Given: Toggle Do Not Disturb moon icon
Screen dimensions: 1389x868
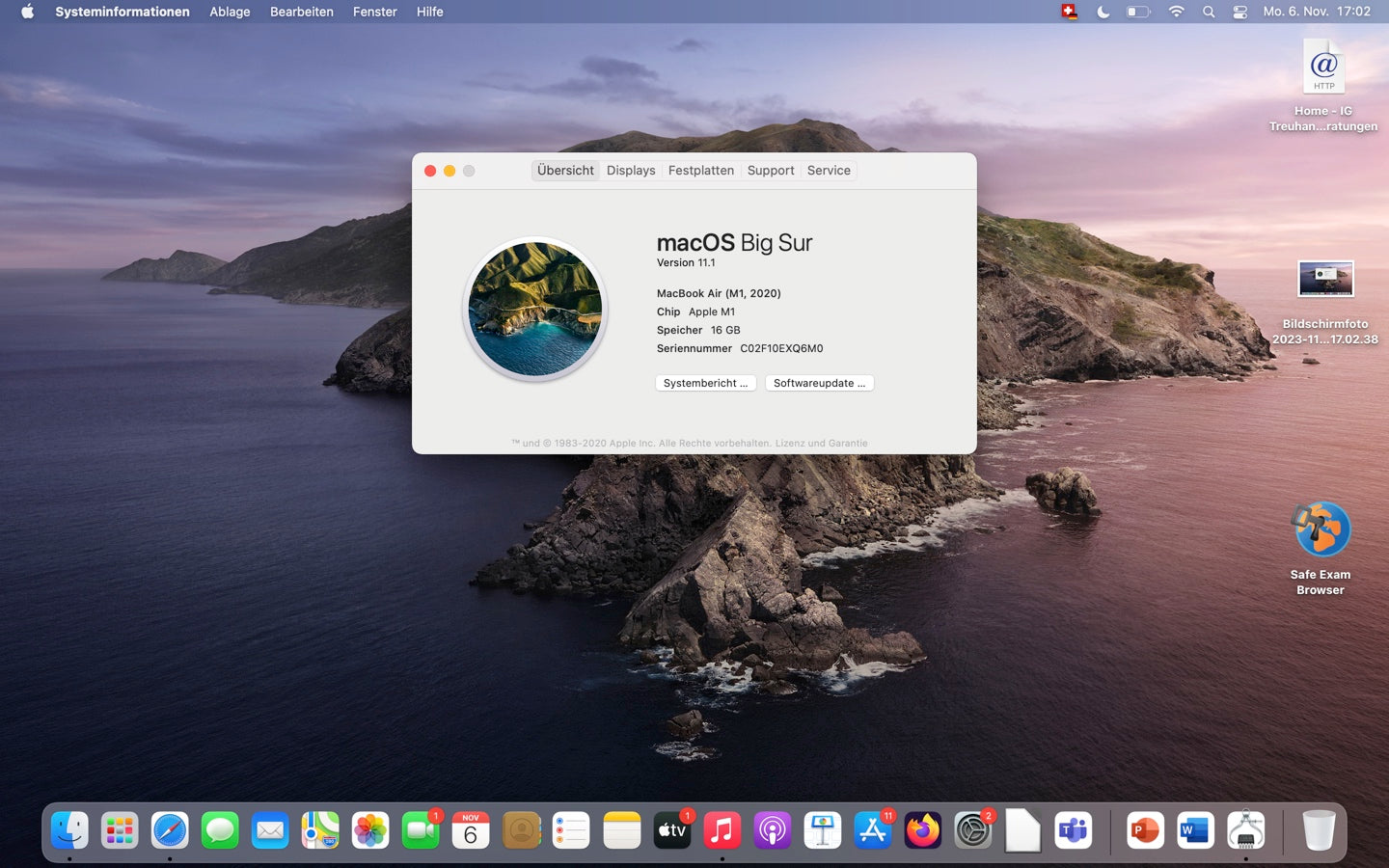Looking at the screenshot, I should 1103,12.
